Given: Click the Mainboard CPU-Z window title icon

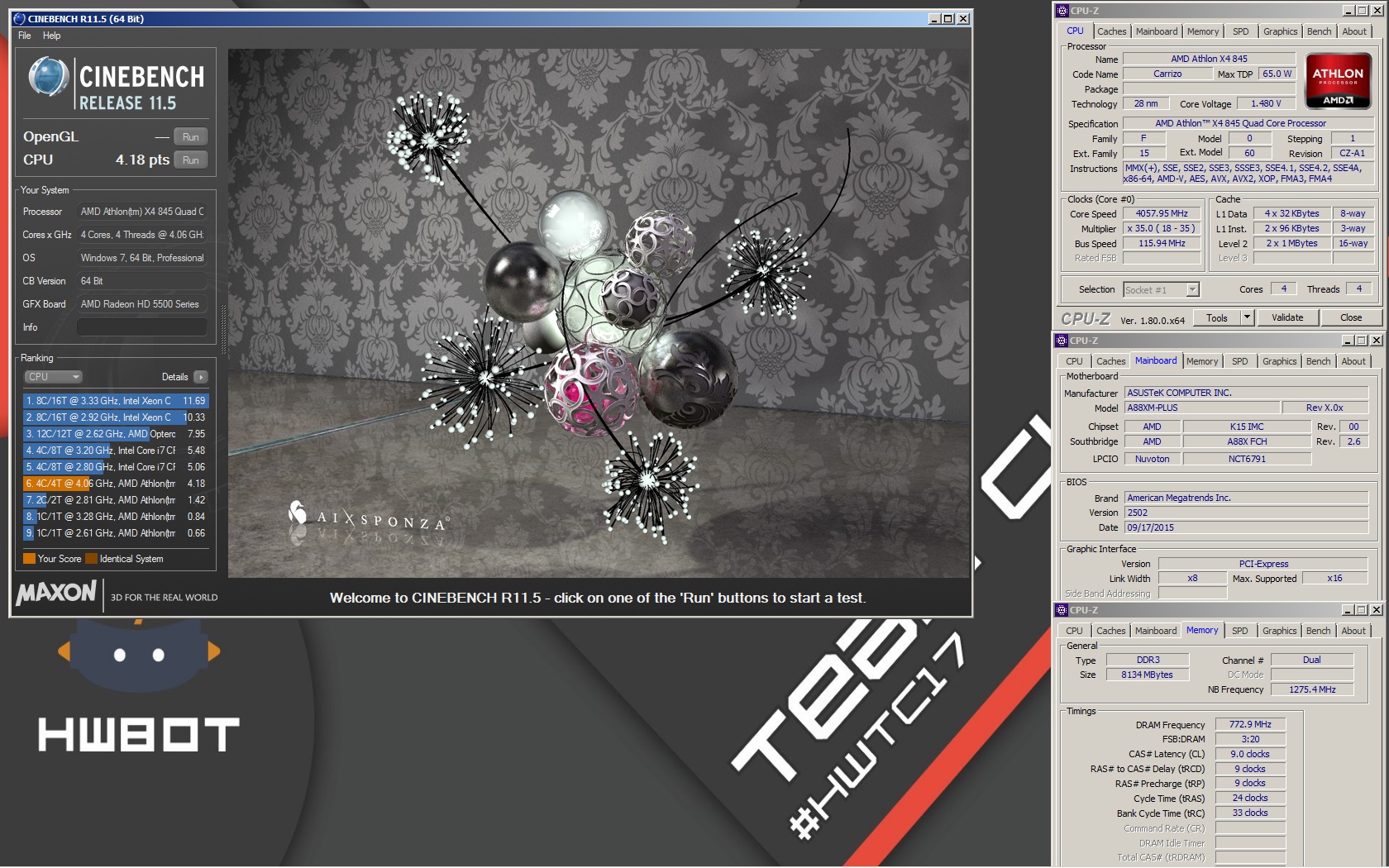Looking at the screenshot, I should point(1062,341).
